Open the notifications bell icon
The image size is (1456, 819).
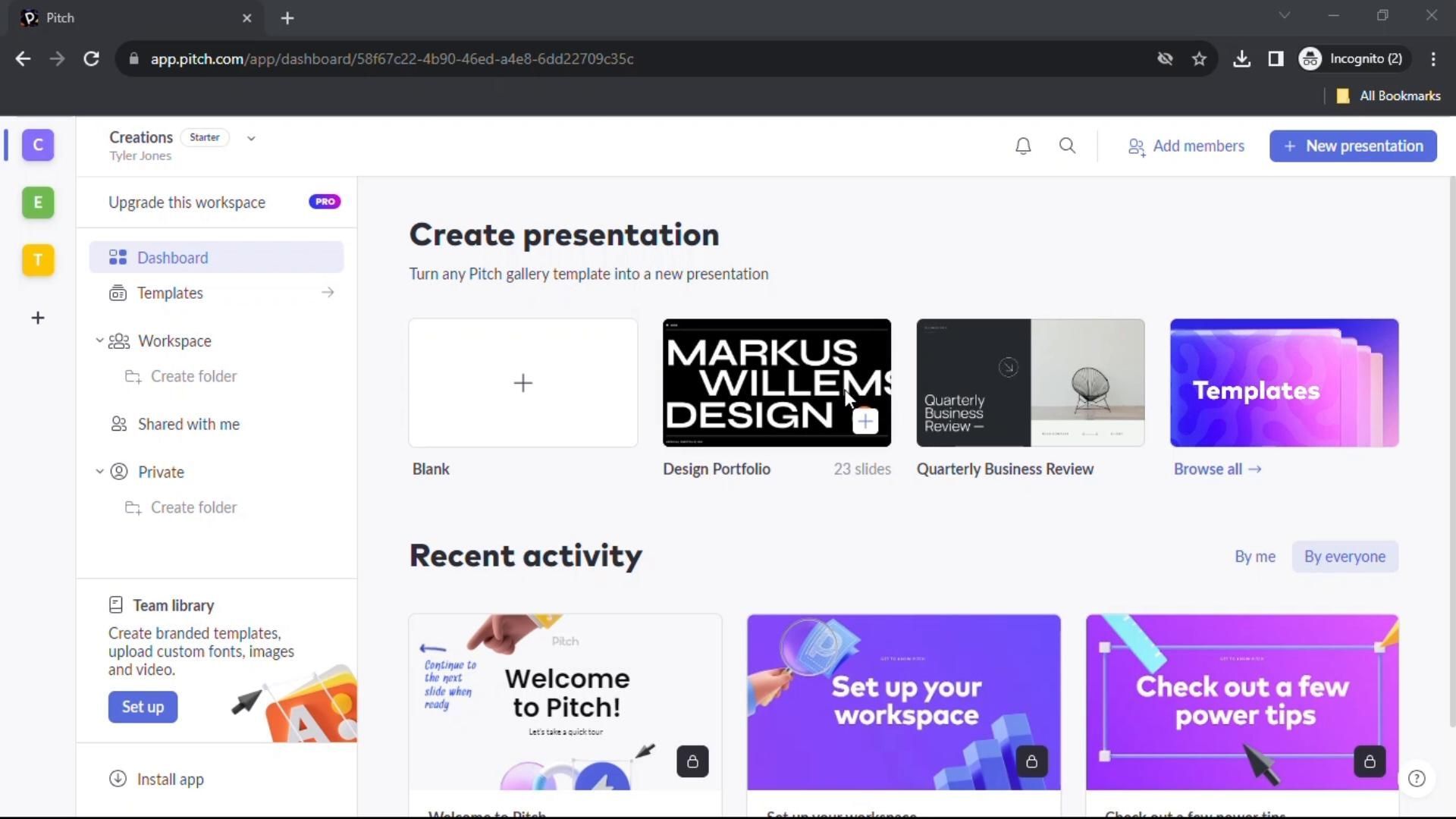tap(1023, 146)
